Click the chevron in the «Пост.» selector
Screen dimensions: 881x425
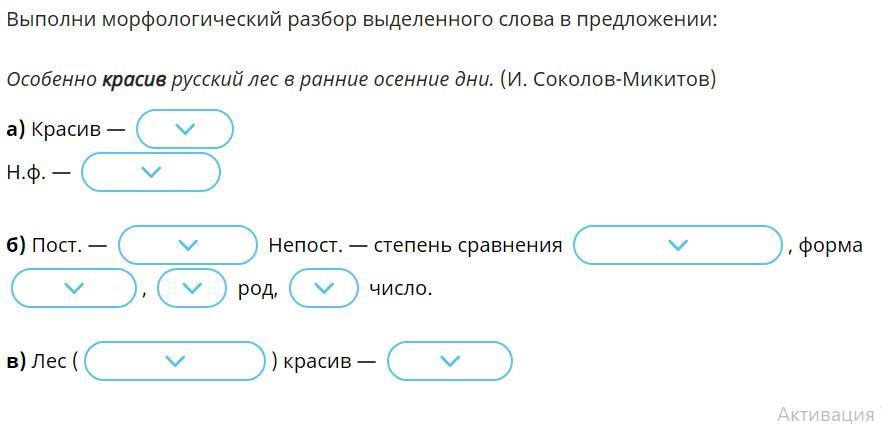click(188, 245)
